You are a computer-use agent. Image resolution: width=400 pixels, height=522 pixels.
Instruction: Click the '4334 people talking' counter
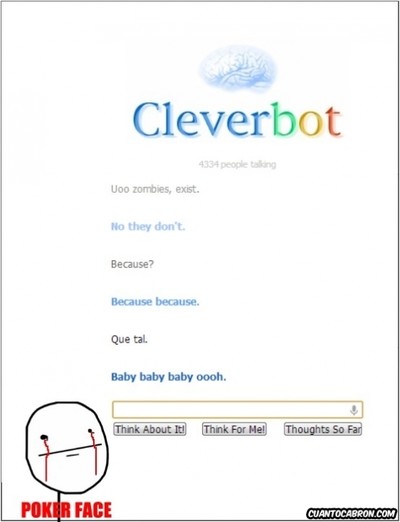pos(237,164)
